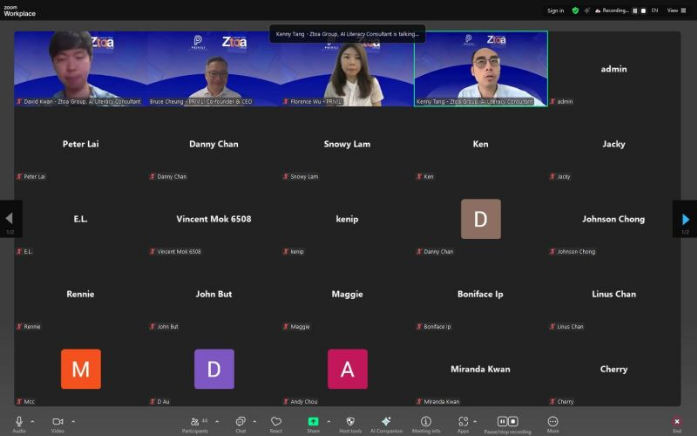
Task: Pause or stop recording in the toolbar
Action: [508, 422]
